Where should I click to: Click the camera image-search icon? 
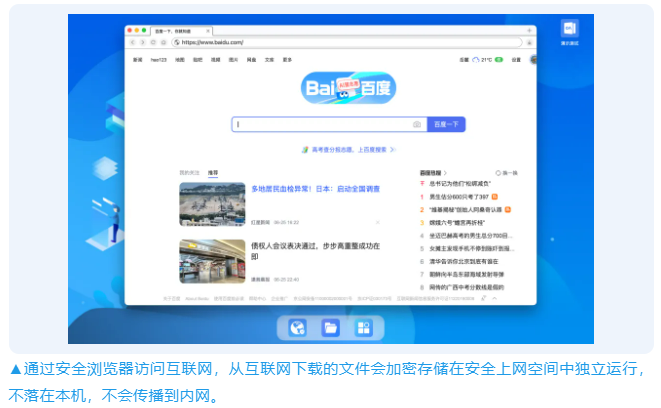[417, 124]
